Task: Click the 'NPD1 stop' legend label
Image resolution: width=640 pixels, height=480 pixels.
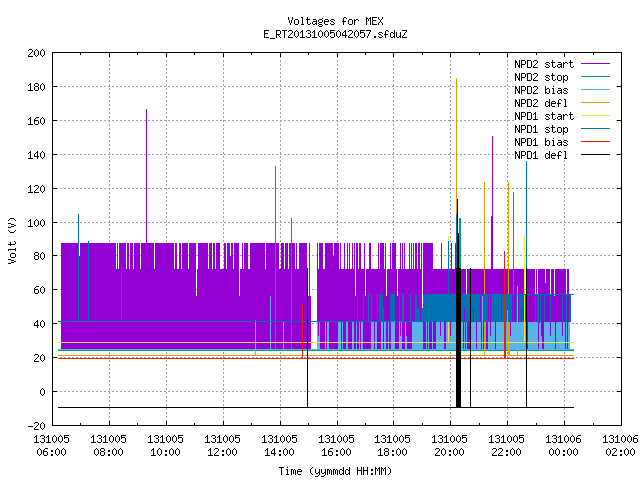Action: 541,129
